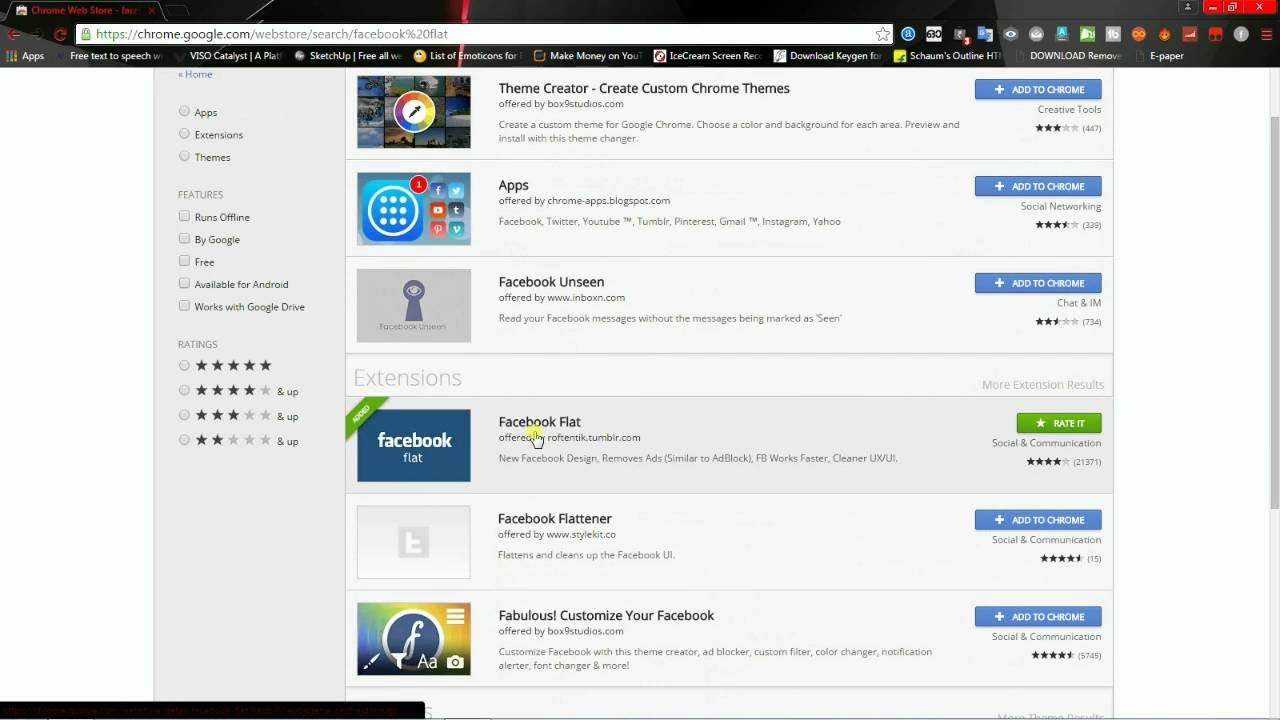The image size is (1280, 720).
Task: Go back using the « Home link
Action: (195, 74)
